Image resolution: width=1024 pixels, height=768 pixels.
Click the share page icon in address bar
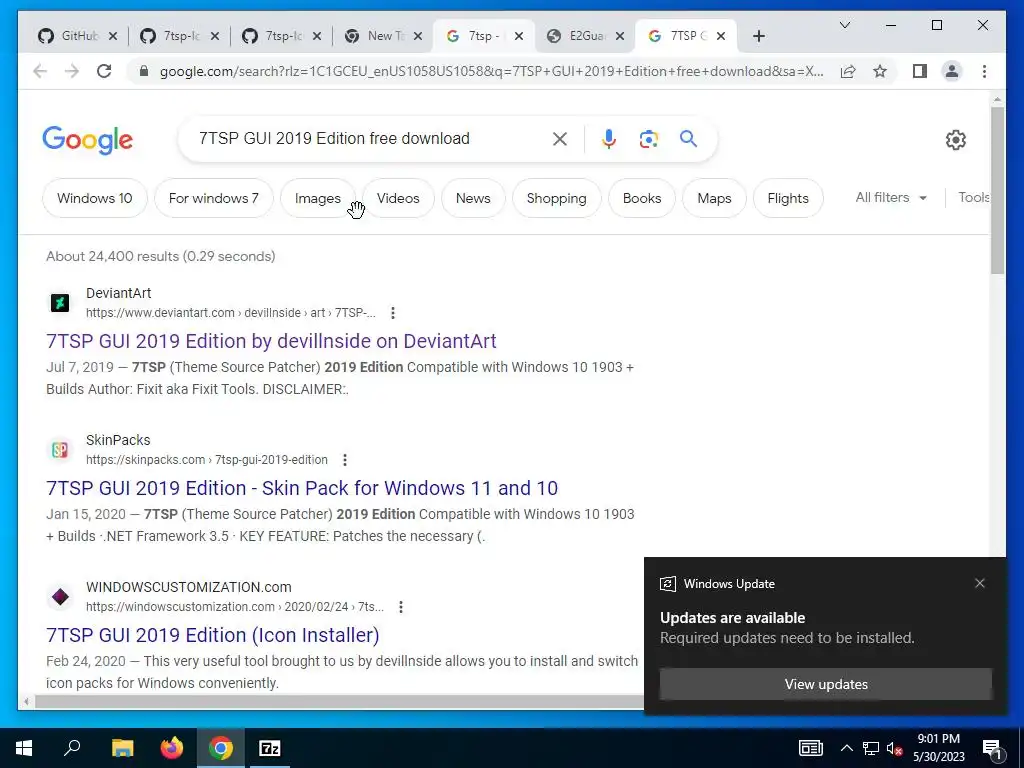[x=848, y=71]
